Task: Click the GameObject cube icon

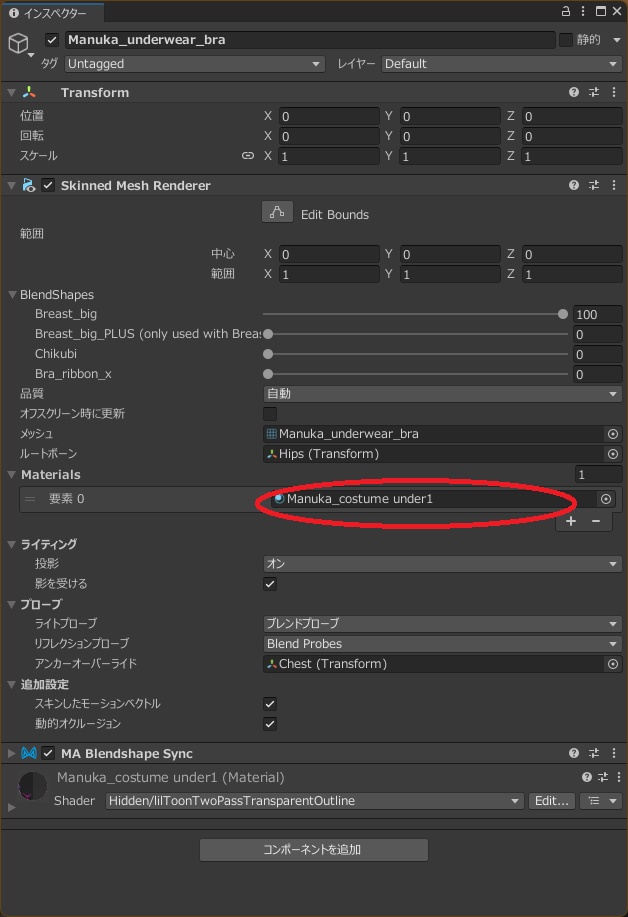Action: click(18, 43)
